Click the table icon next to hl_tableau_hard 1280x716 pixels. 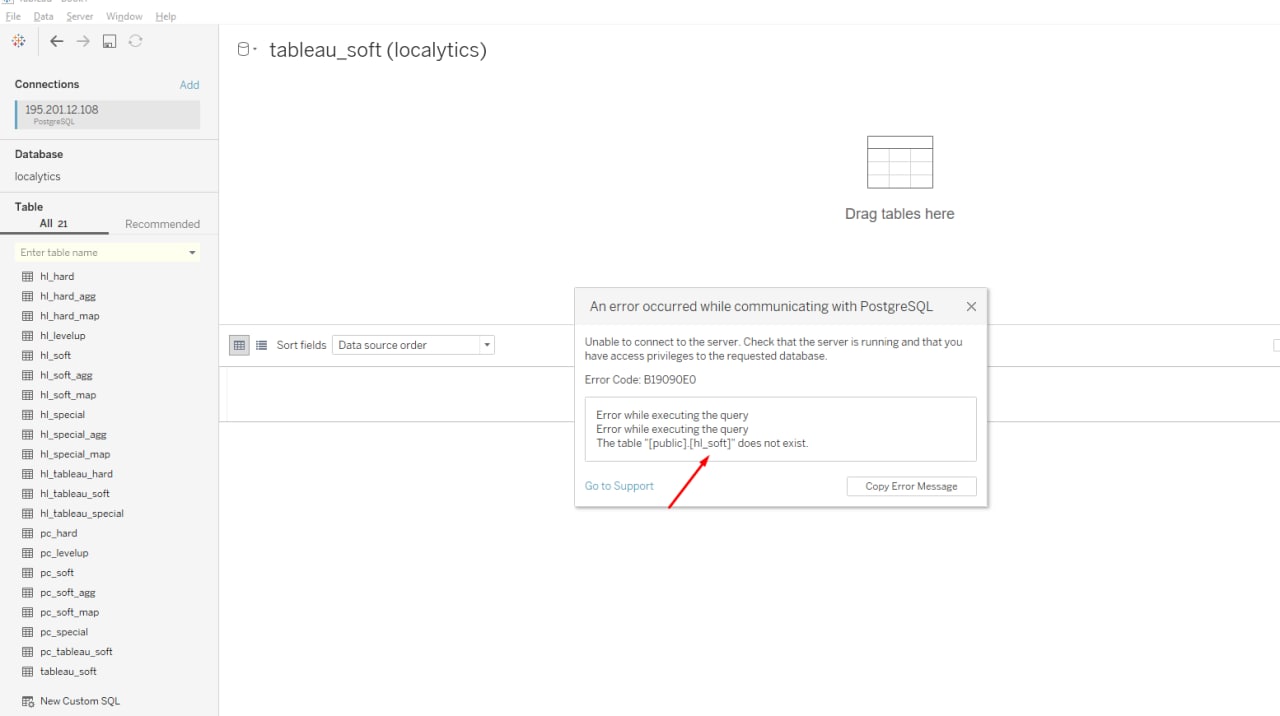point(27,474)
